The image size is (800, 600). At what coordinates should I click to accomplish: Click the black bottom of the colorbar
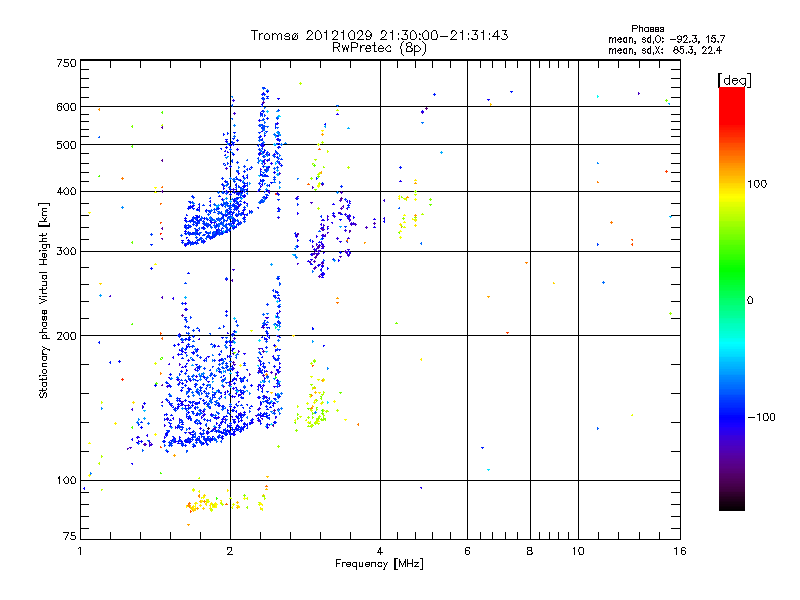732,503
